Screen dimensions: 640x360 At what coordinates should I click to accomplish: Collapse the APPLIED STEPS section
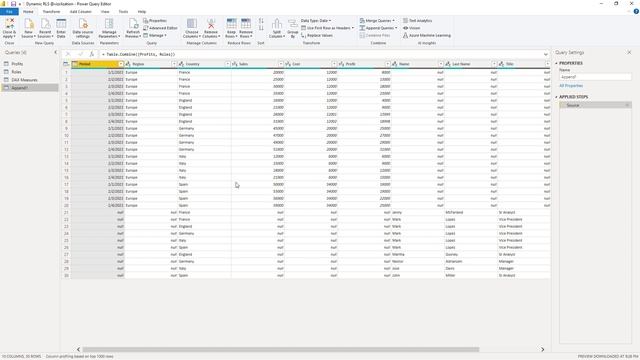[556, 97]
